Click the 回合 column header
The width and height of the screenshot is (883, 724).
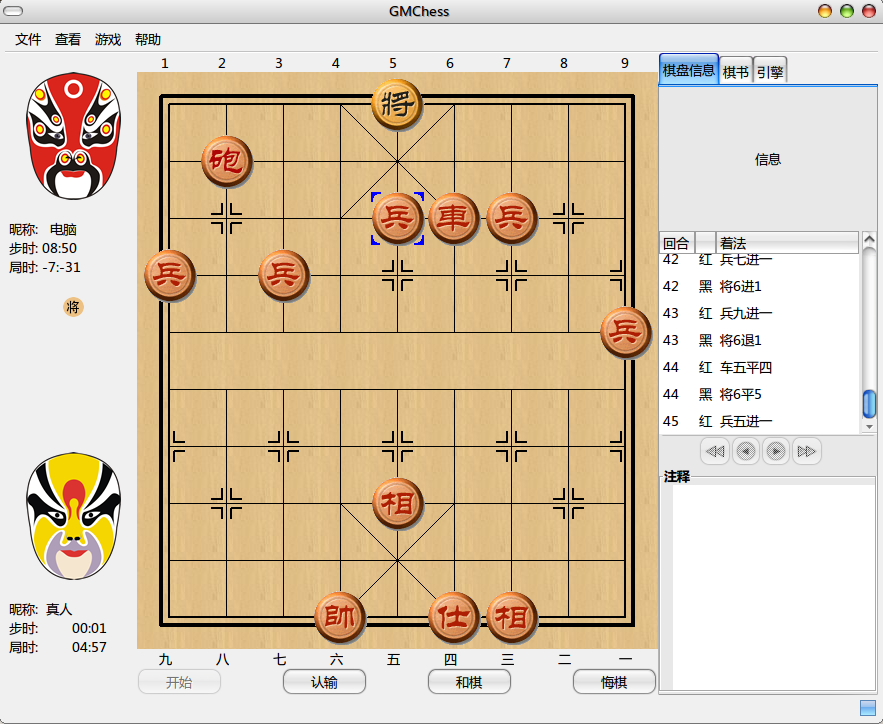coord(677,243)
